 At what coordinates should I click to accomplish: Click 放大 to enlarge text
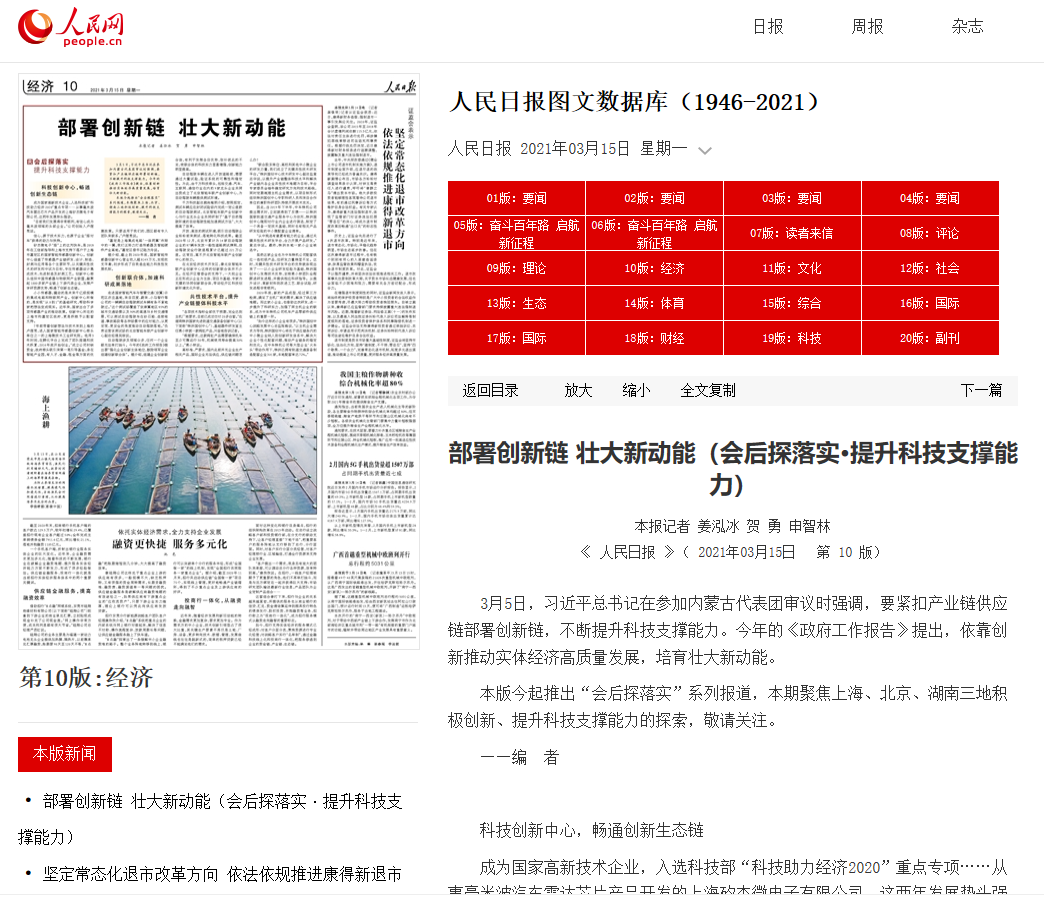[578, 391]
